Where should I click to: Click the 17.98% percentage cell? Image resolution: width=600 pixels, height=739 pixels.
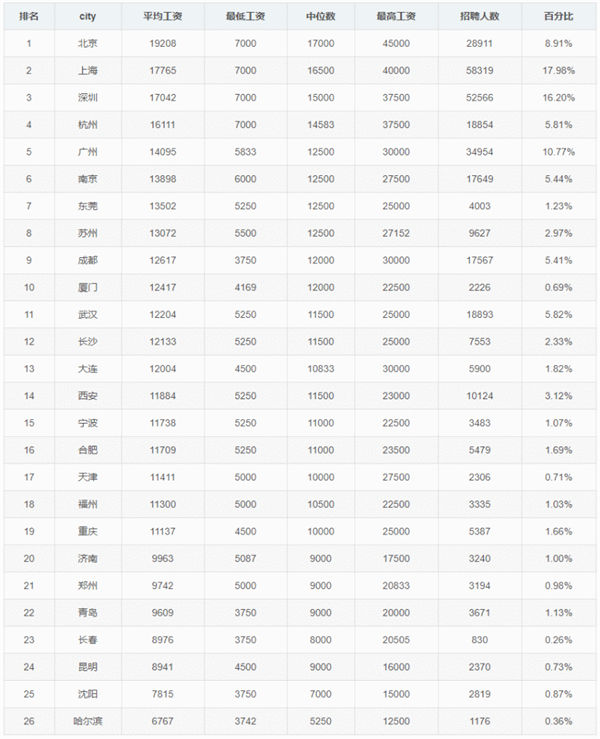coord(559,71)
